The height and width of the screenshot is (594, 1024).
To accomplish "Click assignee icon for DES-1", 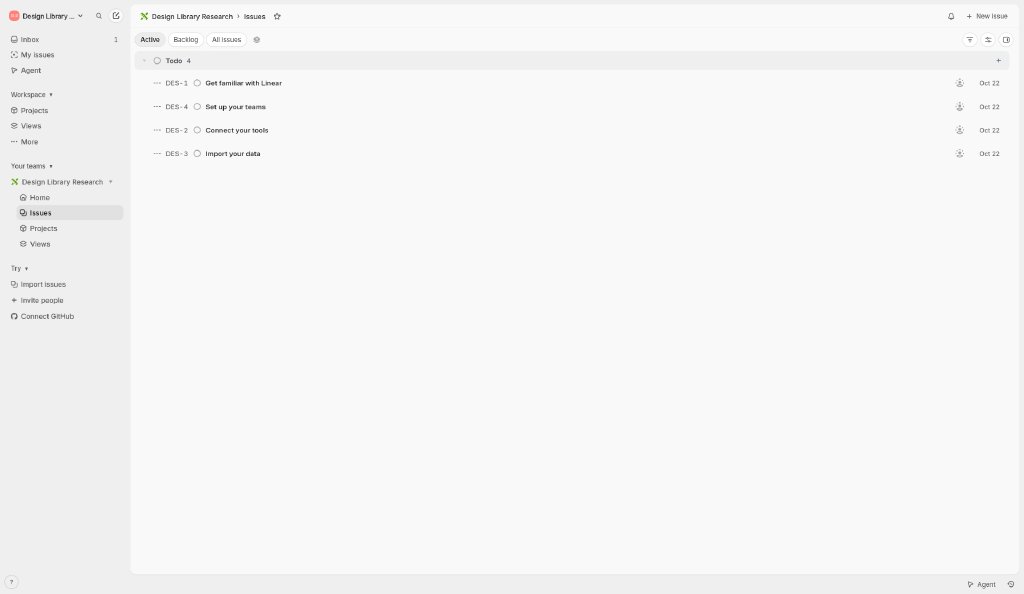I will coord(959,84).
